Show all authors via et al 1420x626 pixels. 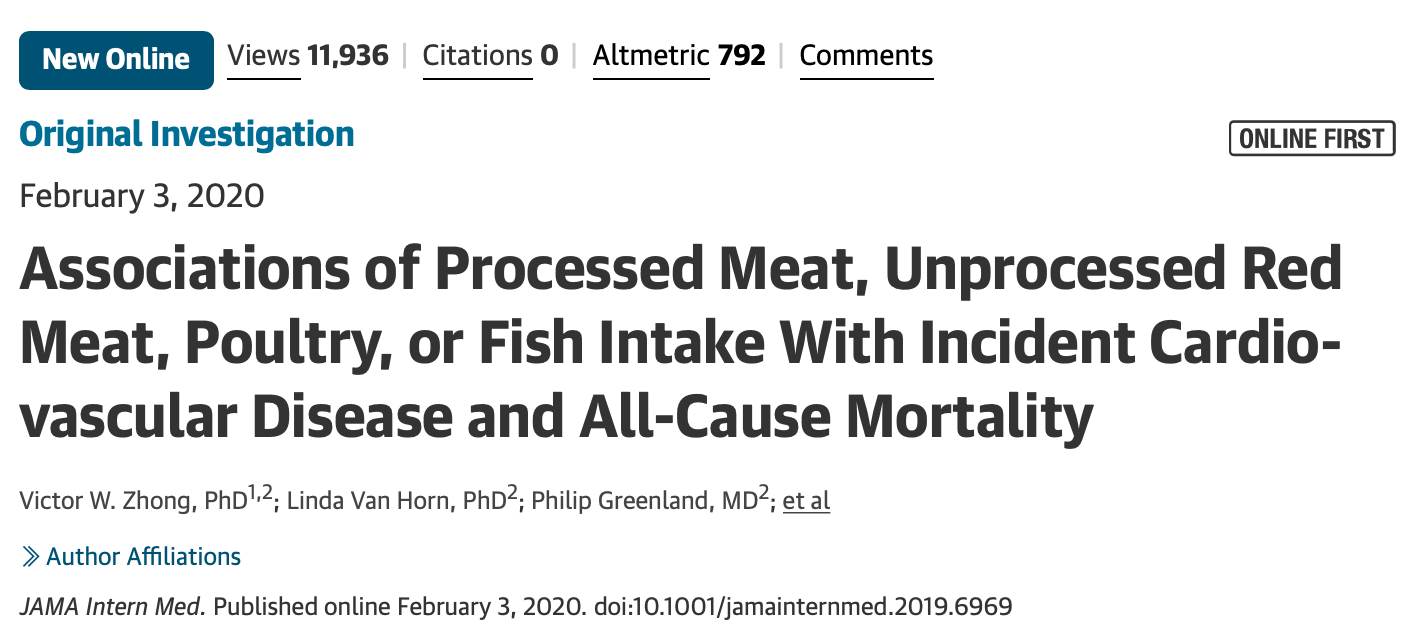tap(806, 500)
